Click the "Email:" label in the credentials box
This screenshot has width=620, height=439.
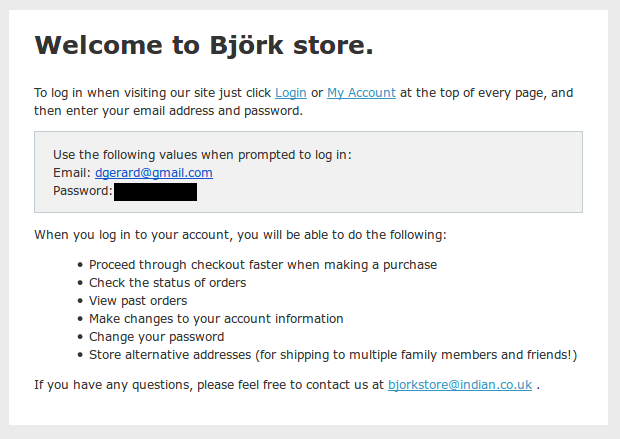click(72, 173)
